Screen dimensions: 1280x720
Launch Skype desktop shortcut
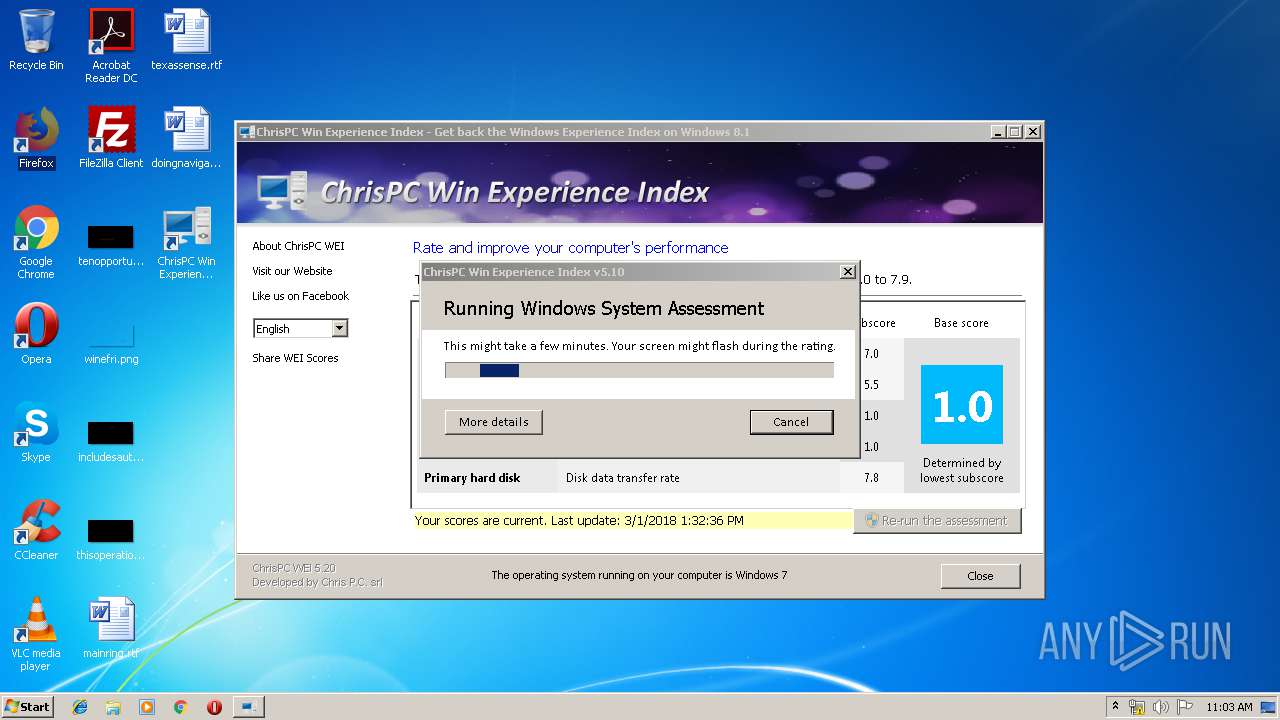(36, 432)
